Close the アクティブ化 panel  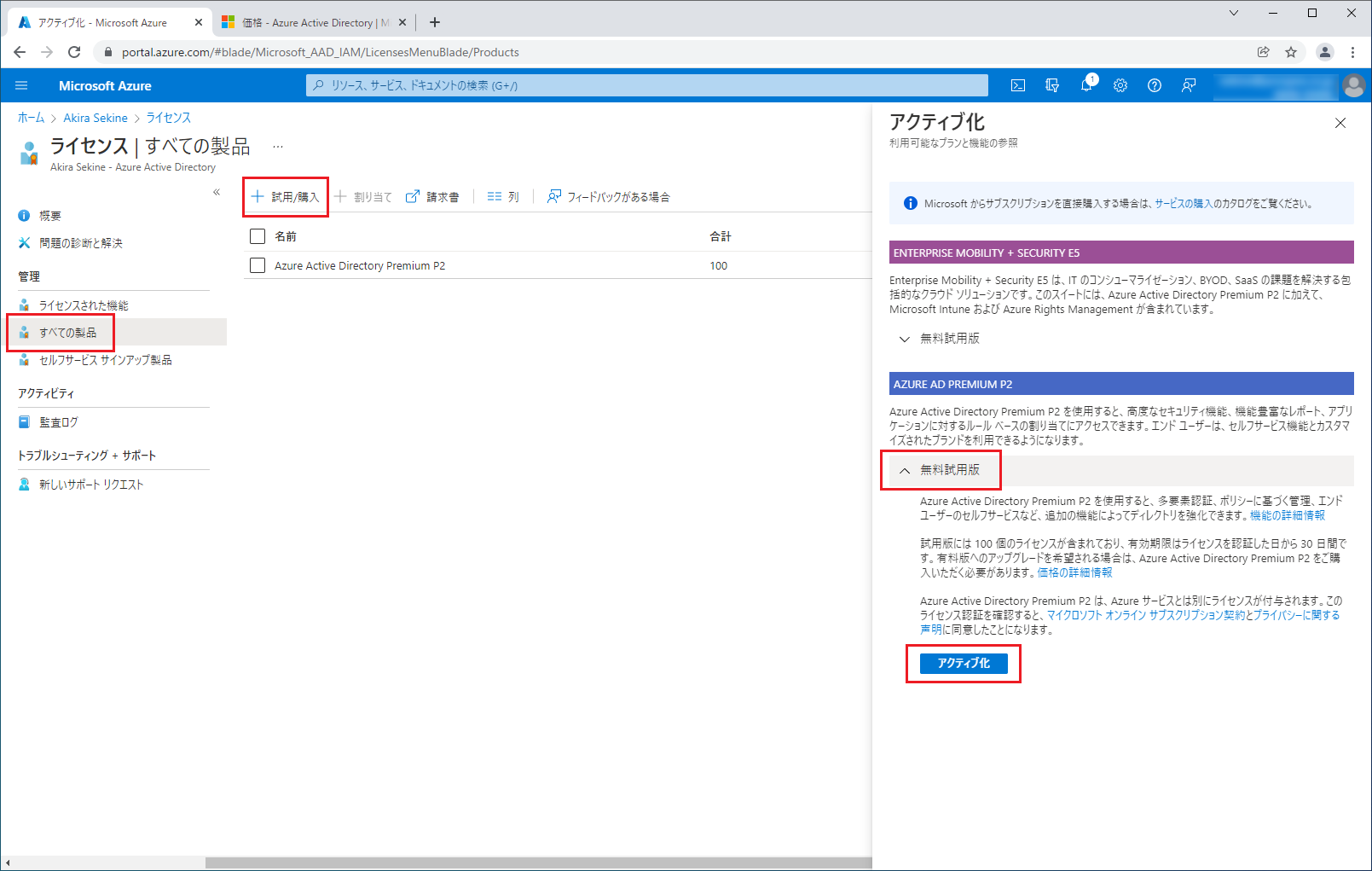(1340, 123)
